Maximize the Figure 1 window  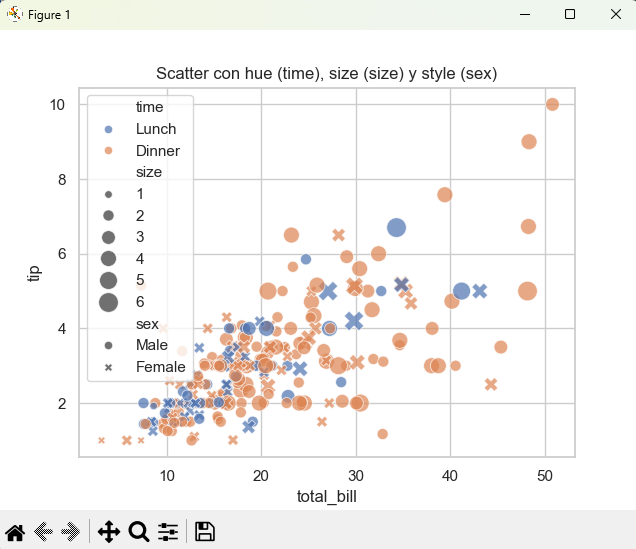click(x=570, y=14)
